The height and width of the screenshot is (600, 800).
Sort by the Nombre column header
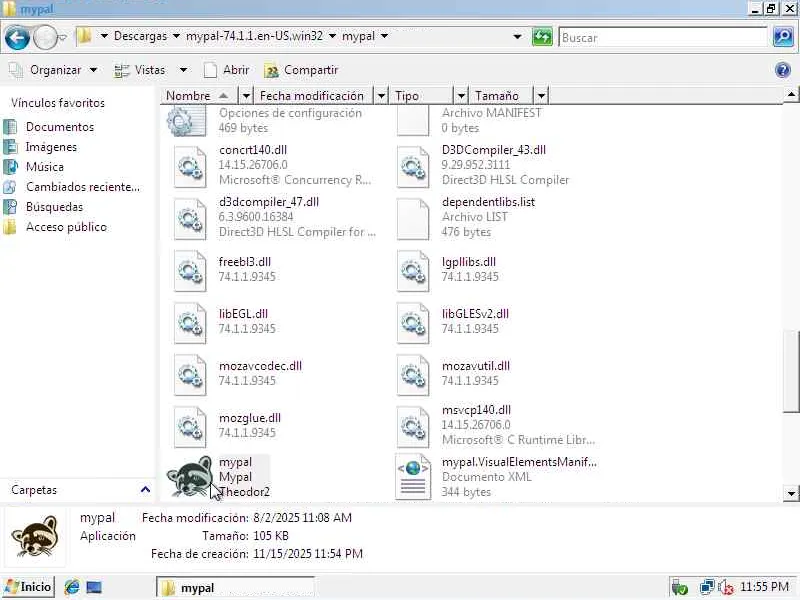click(x=200, y=95)
